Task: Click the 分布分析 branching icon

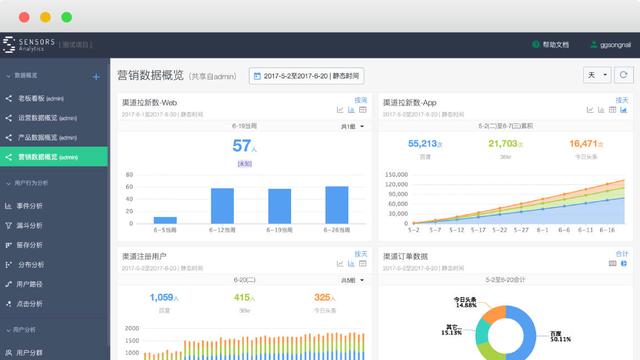Action: (8, 264)
